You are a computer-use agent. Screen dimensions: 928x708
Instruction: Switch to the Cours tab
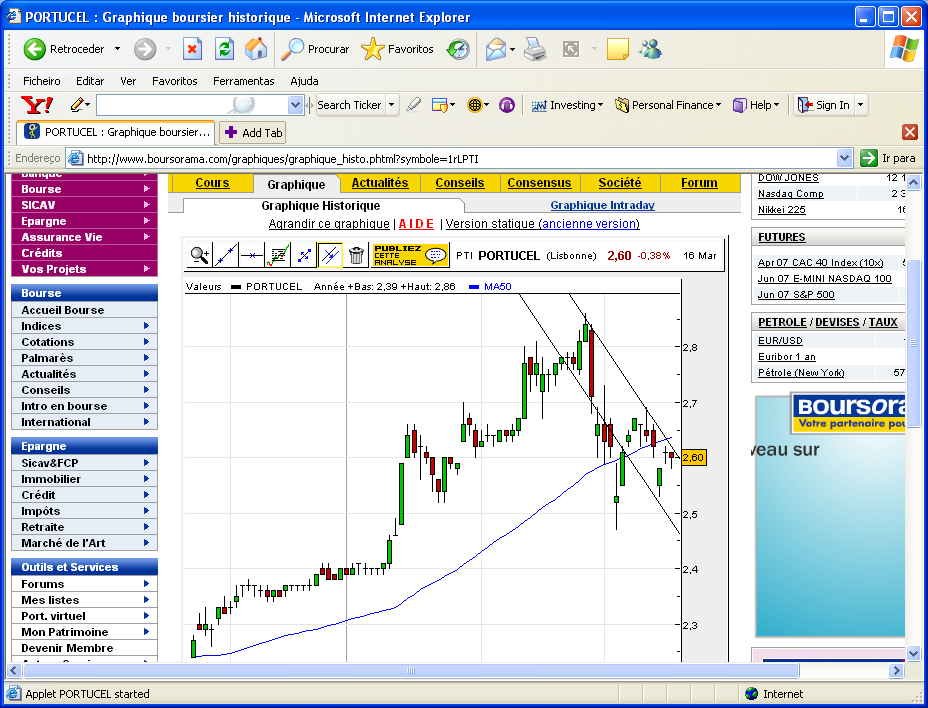tap(212, 183)
